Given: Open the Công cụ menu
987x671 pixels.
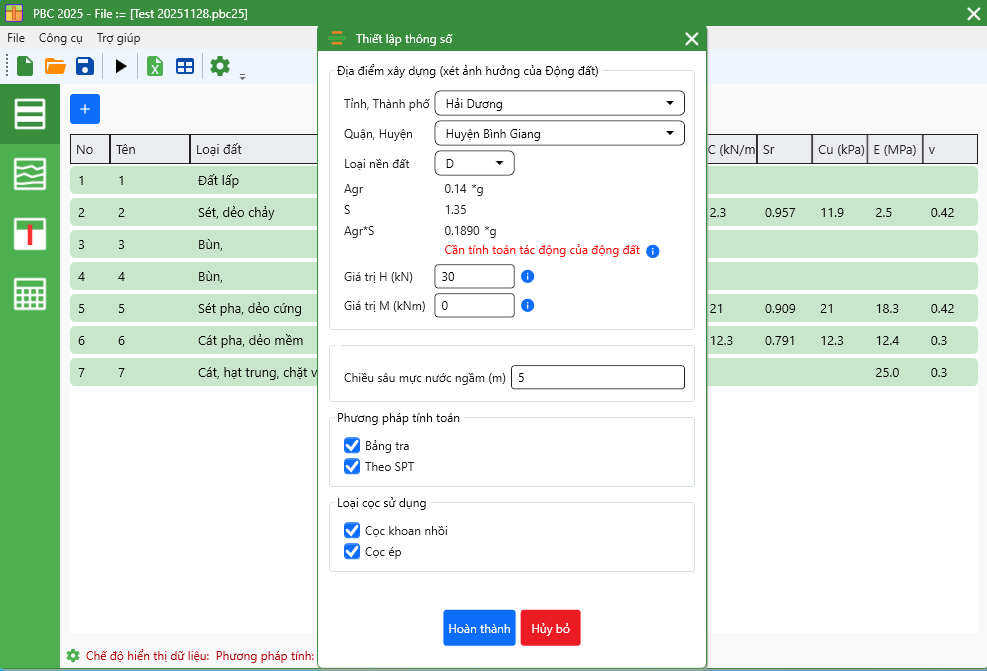Looking at the screenshot, I should [60, 38].
